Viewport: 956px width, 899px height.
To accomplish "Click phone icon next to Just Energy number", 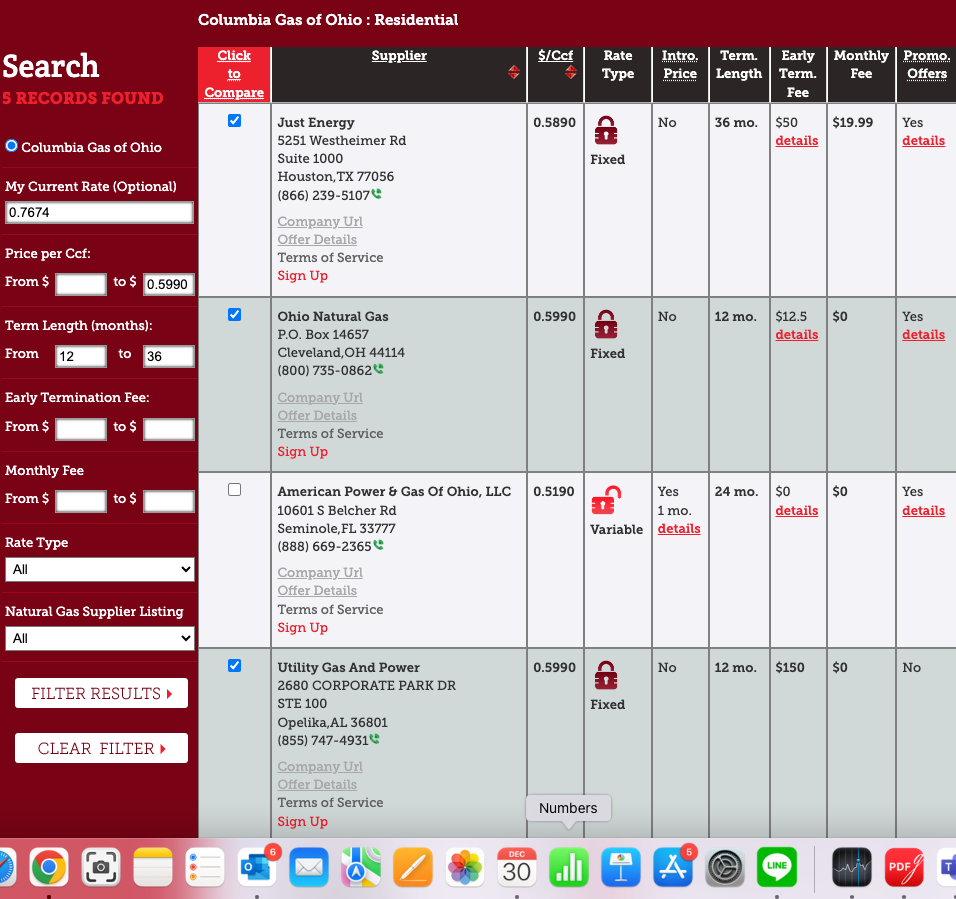I will [377, 194].
